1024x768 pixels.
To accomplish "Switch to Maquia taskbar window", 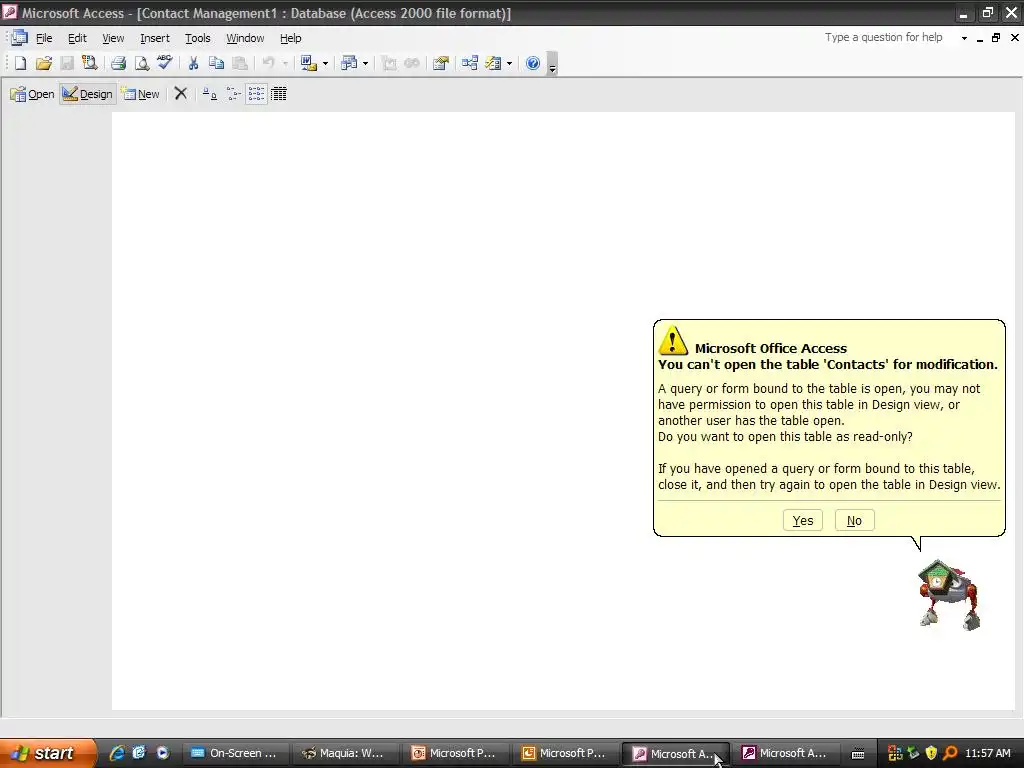I will (x=344, y=753).
